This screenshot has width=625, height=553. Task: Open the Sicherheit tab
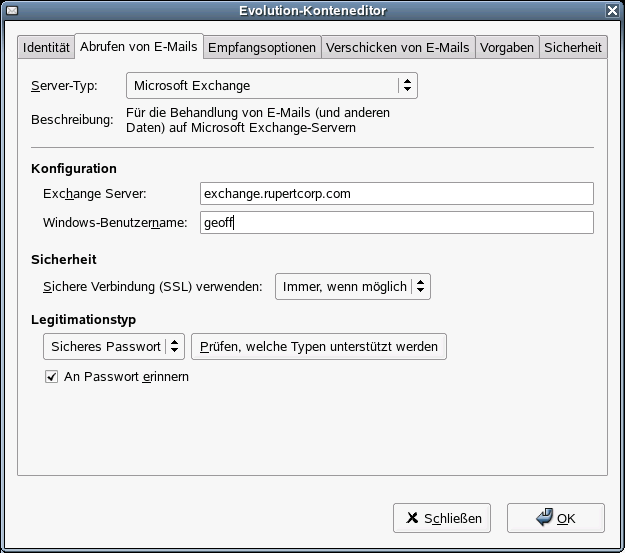pos(572,47)
